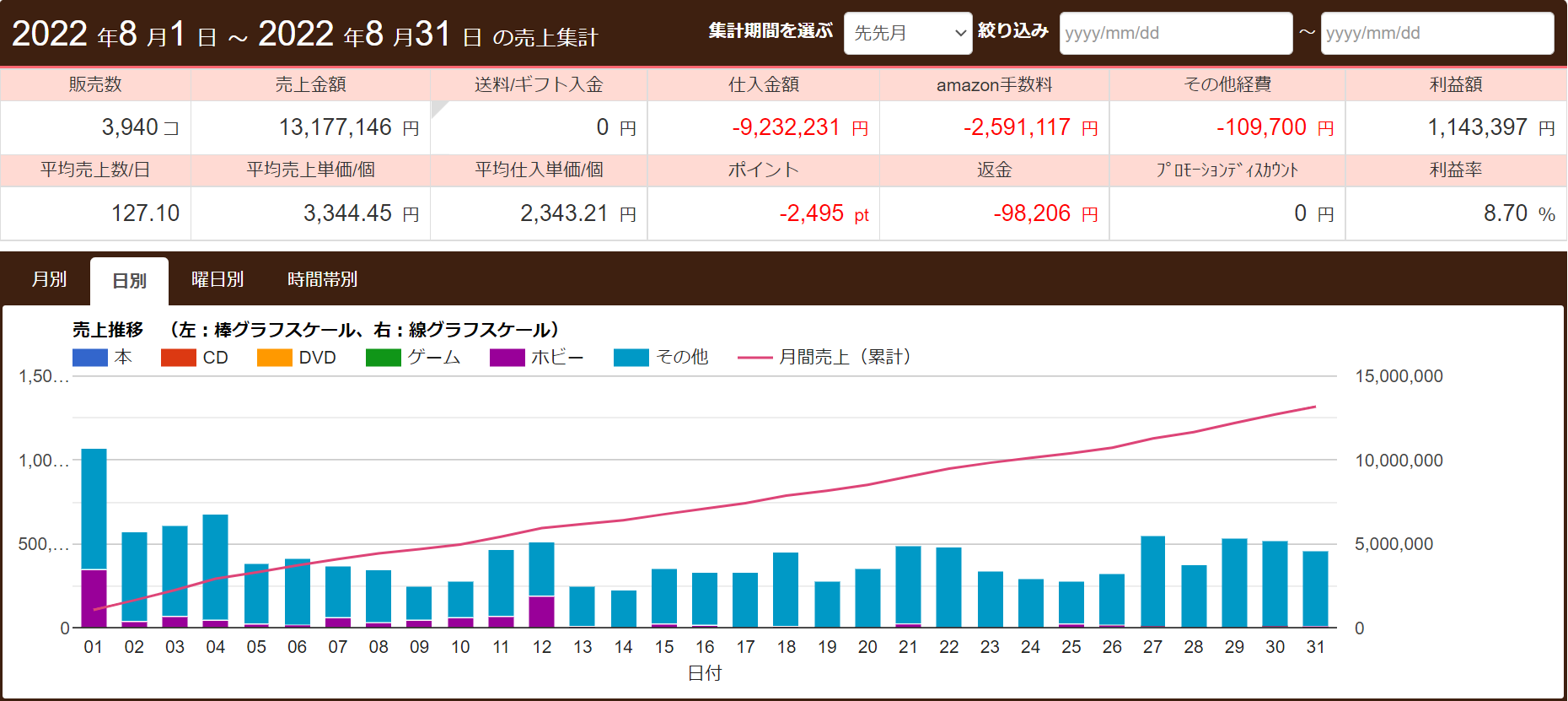Click the corner triangle in 送料/ギフト入金 cell
Screen dimensions: 1568x701
tap(437, 107)
